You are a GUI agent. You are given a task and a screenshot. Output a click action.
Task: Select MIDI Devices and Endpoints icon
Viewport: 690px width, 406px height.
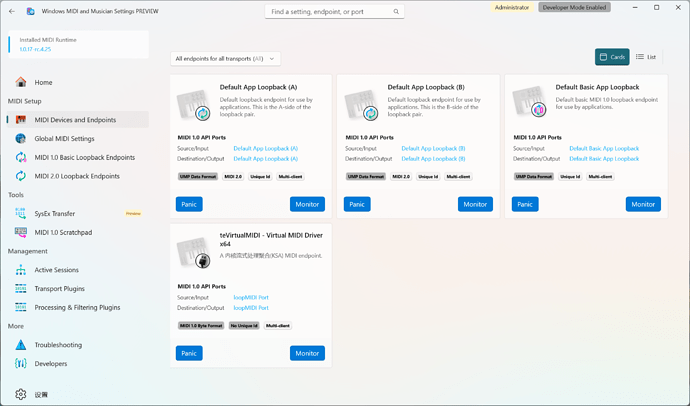[x=21, y=120]
